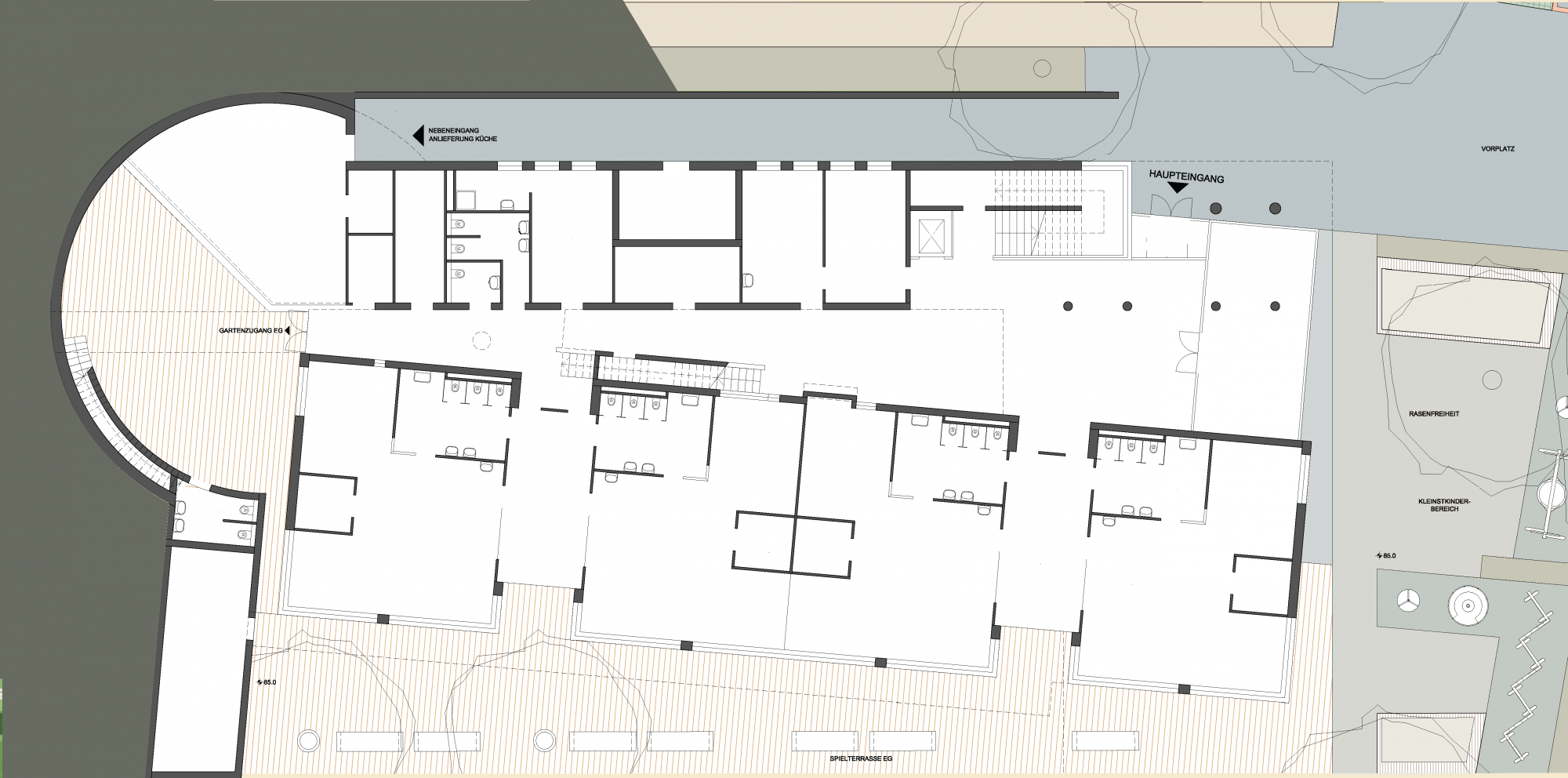Viewport: 1568px width, 778px height.
Task: Click the elevator shaft symbol with X
Action: coord(931,236)
